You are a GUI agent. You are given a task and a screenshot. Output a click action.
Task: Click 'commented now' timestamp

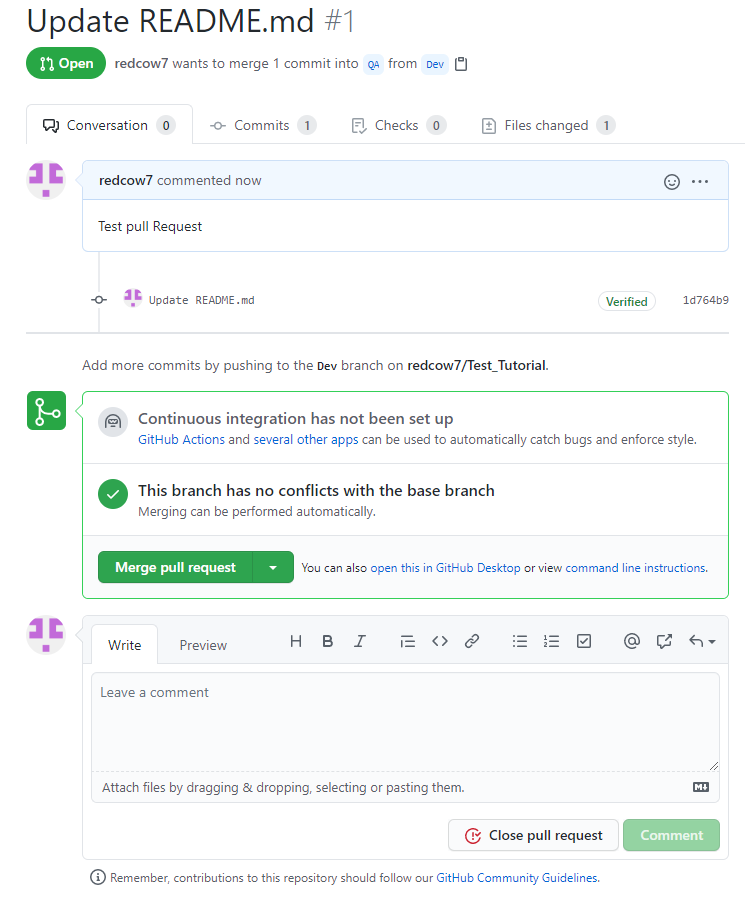point(209,180)
